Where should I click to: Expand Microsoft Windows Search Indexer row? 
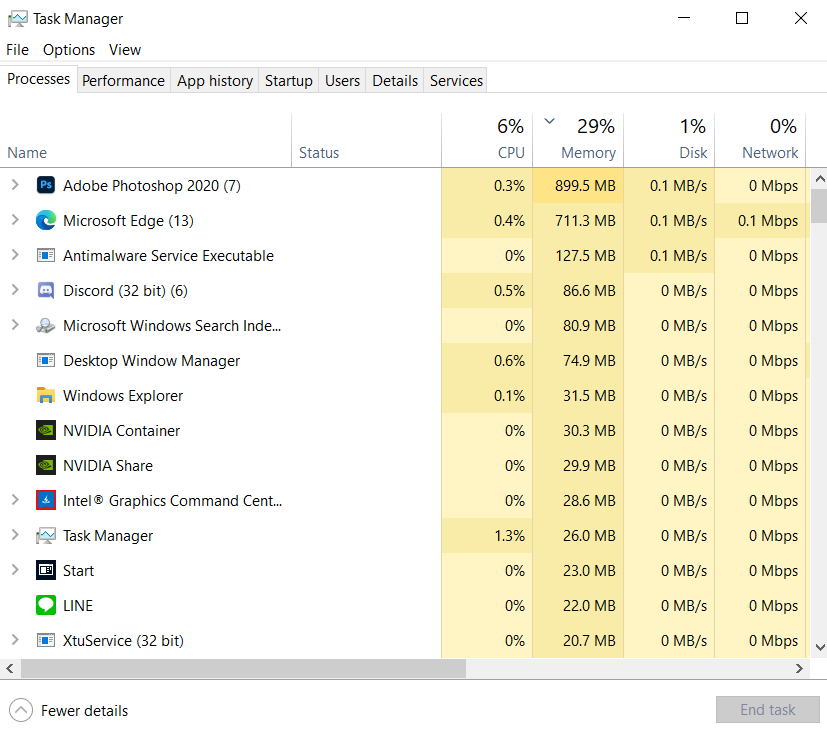click(15, 325)
